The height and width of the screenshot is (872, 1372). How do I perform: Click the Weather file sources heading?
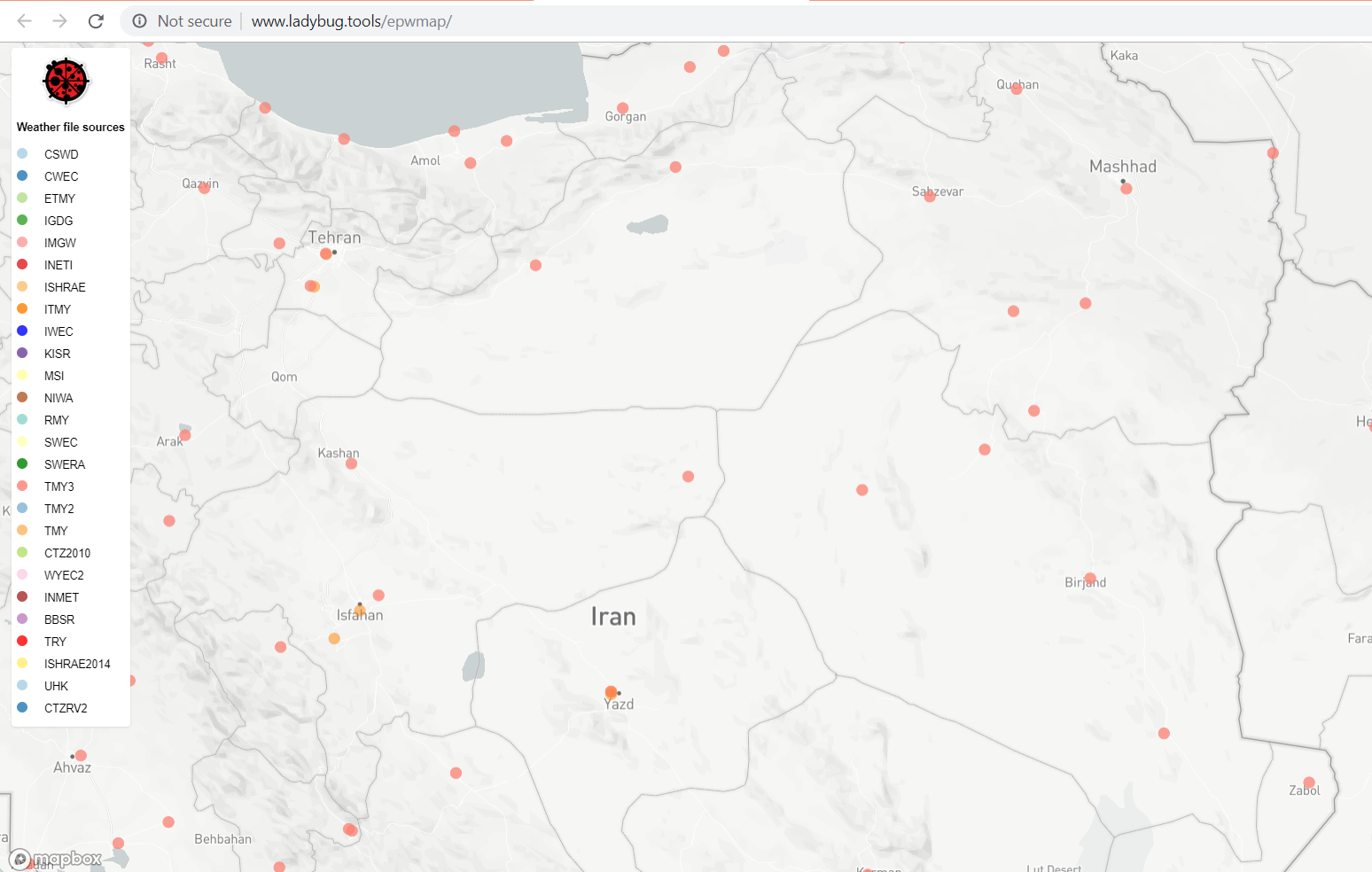tap(71, 128)
